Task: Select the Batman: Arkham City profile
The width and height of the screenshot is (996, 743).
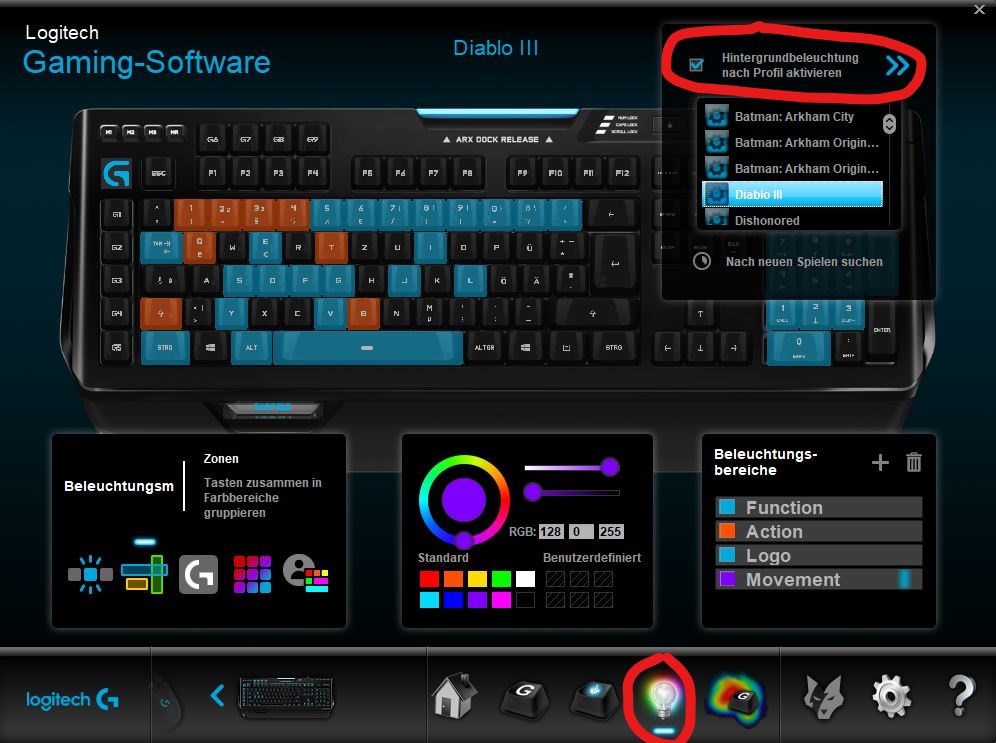Action: click(794, 117)
